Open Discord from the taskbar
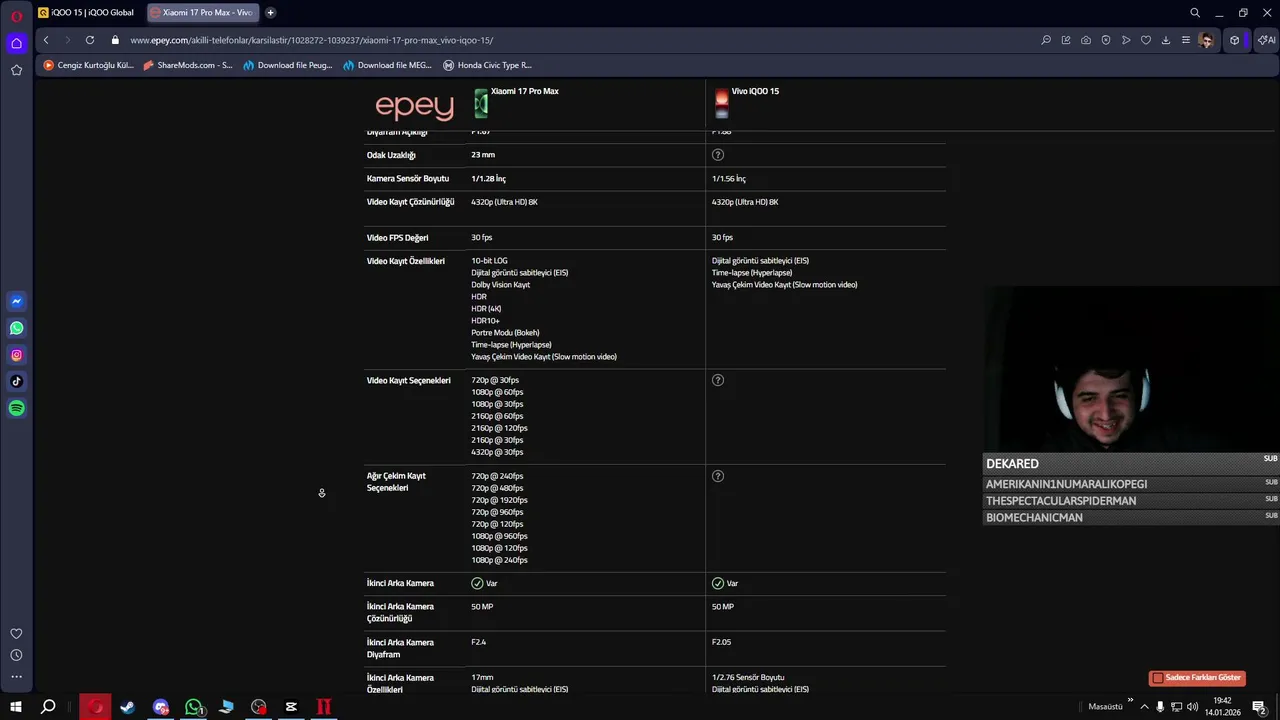The height and width of the screenshot is (720, 1280). pos(160,707)
